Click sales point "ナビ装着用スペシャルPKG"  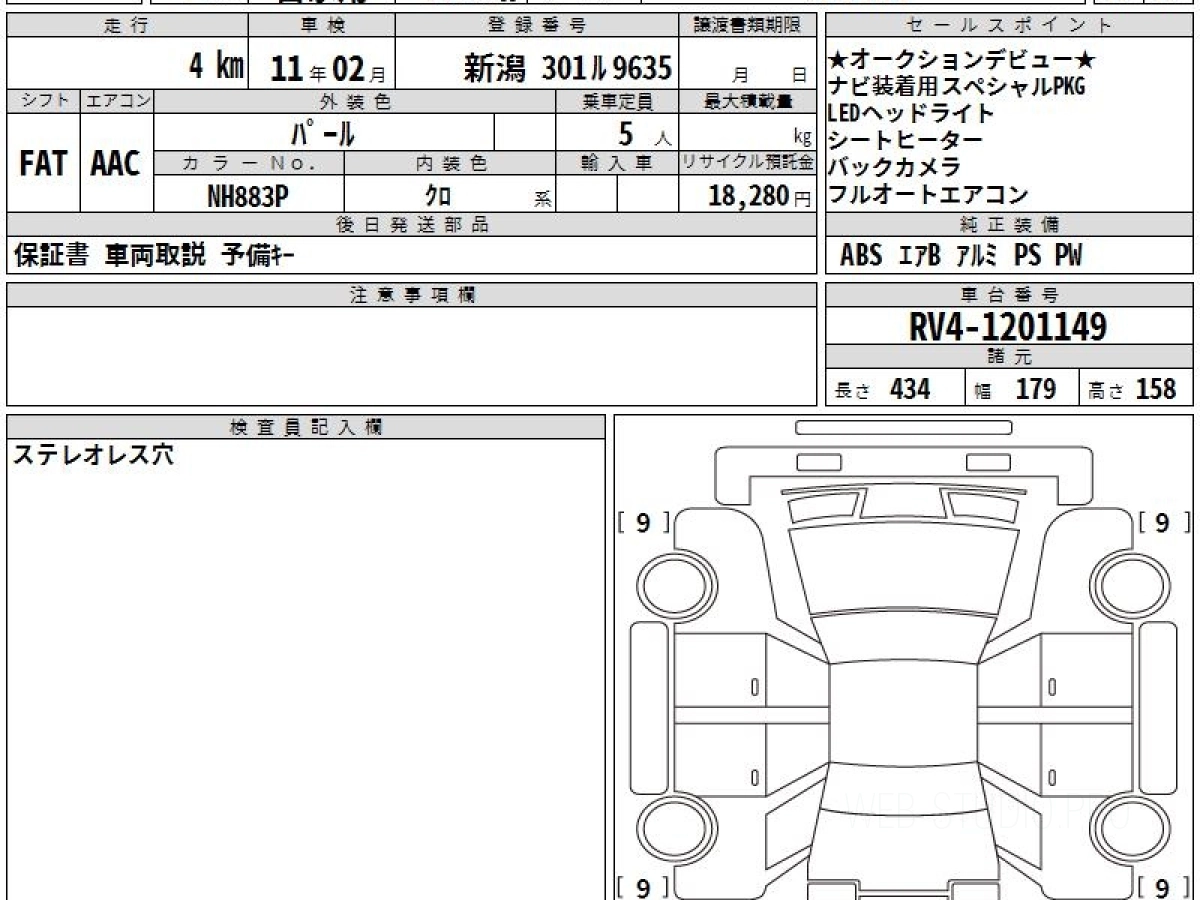pos(957,86)
